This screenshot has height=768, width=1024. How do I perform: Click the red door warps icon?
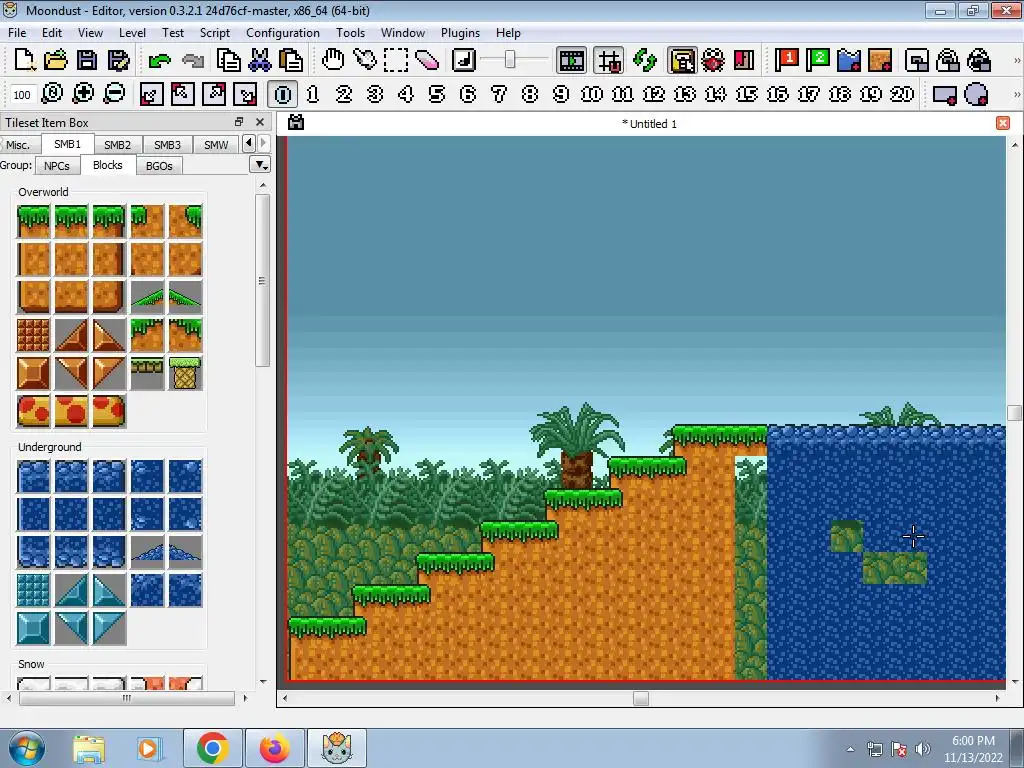click(x=744, y=60)
